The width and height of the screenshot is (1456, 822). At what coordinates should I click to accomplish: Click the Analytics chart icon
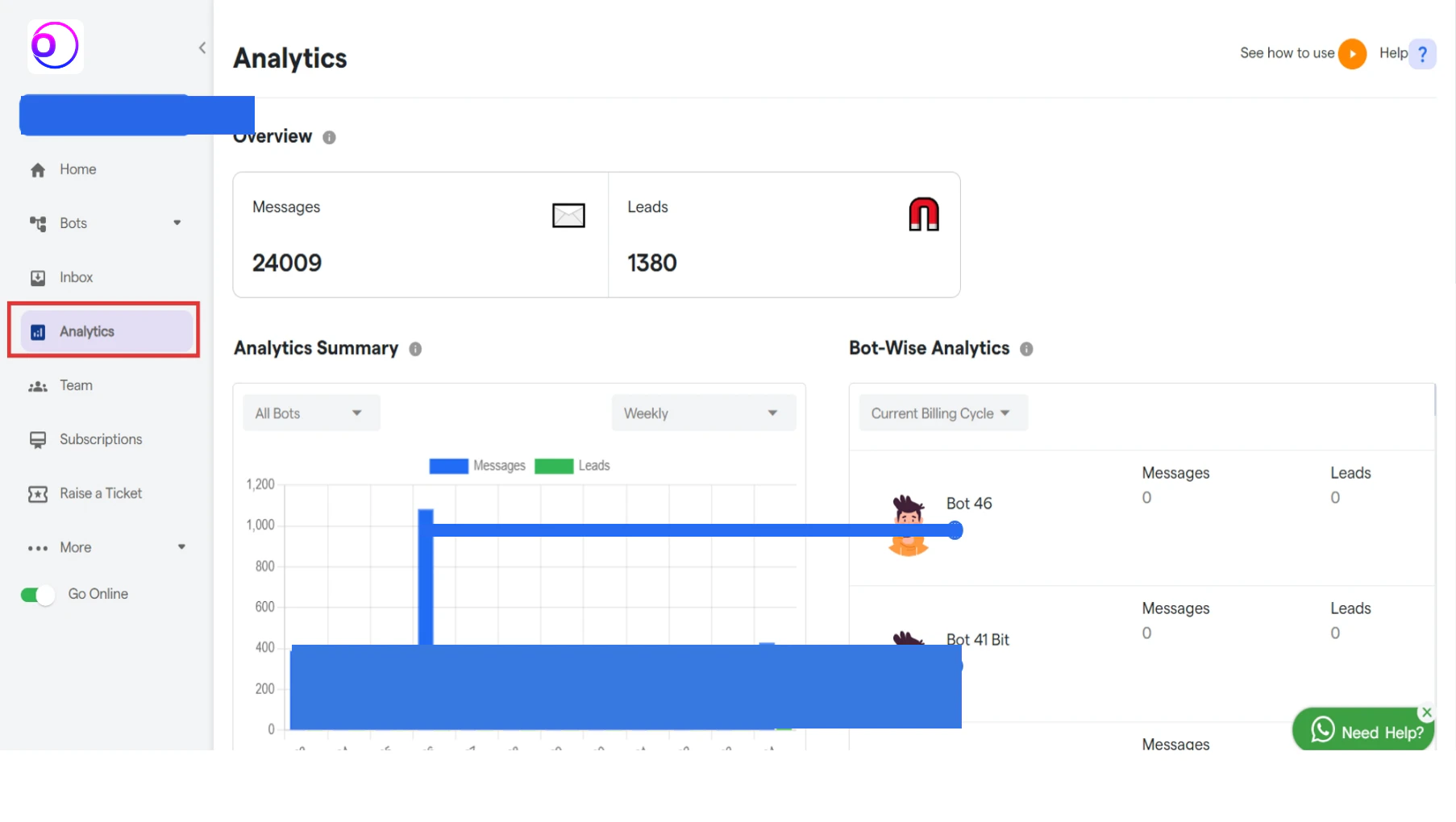tap(38, 332)
